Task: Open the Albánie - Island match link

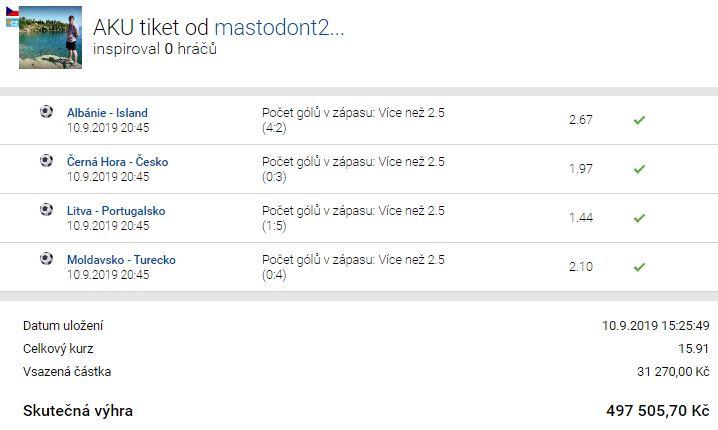Action: tap(107, 113)
